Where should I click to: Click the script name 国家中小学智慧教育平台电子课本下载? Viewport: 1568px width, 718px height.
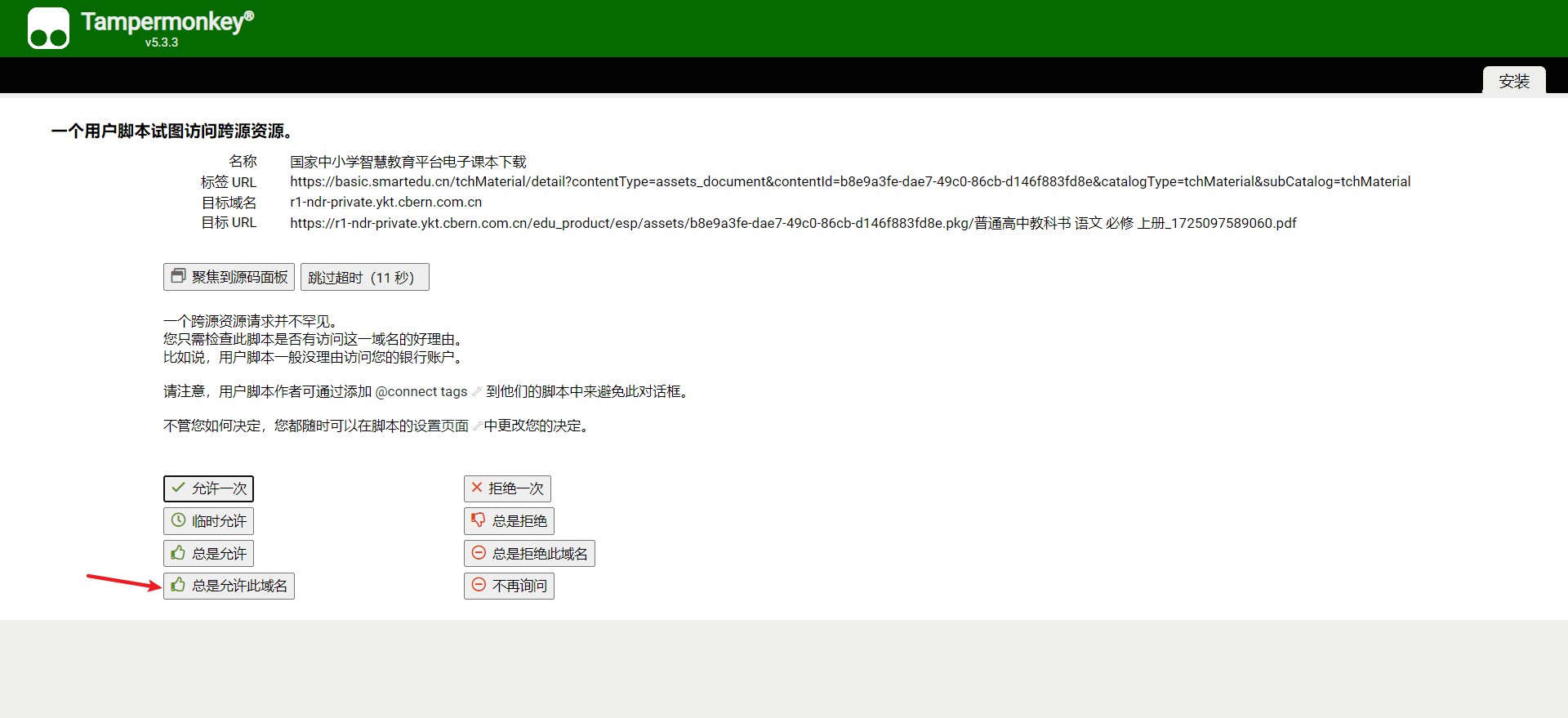click(408, 162)
